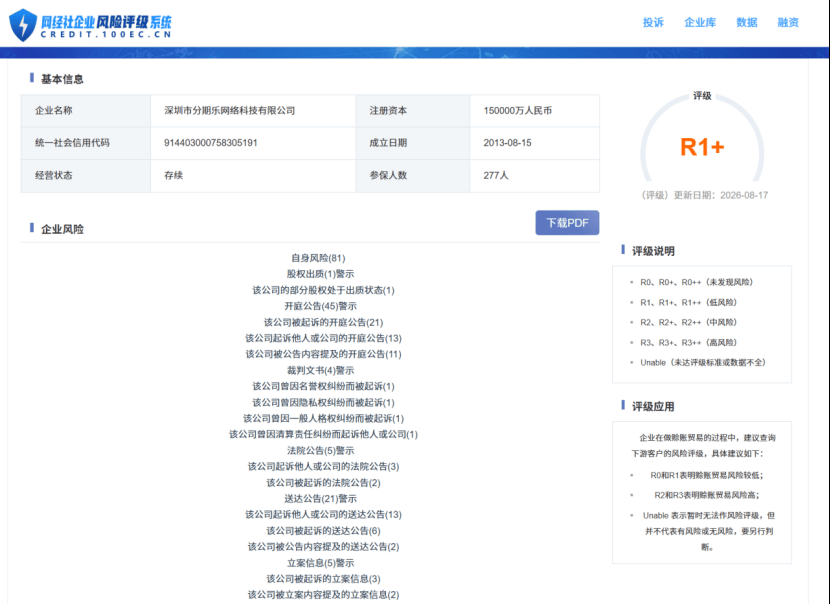Click 该公司被立案内容提及的立案信息(2)
830x604 pixels.
[x=323, y=595]
